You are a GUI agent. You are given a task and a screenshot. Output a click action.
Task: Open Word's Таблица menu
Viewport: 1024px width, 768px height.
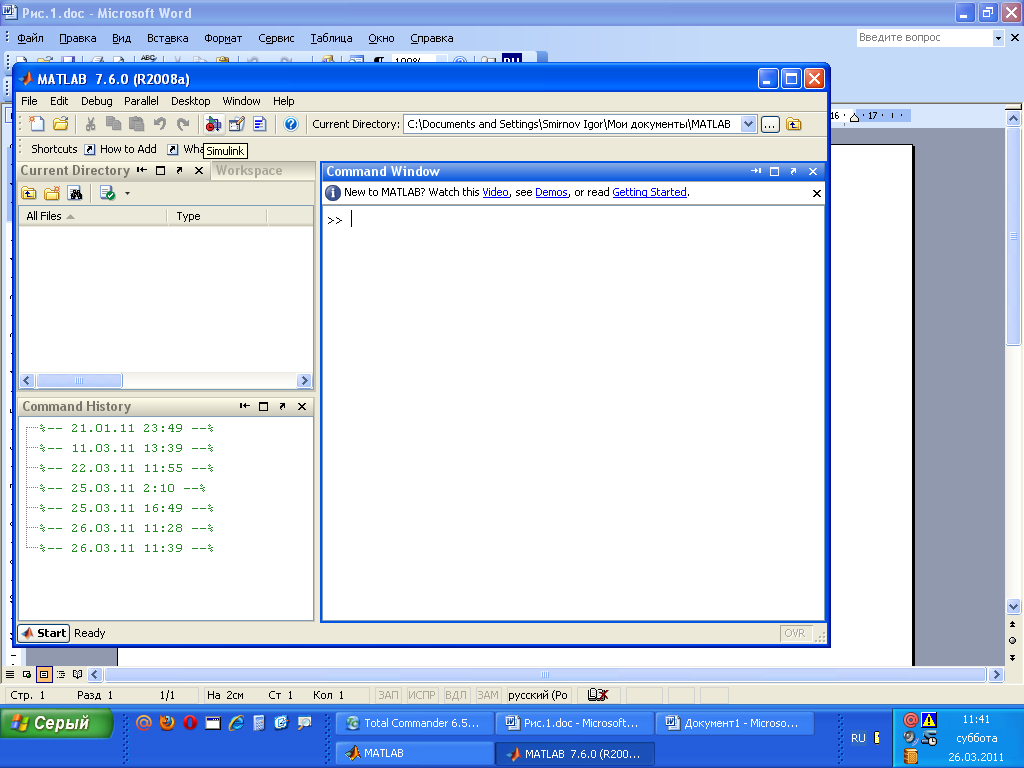click(x=331, y=38)
